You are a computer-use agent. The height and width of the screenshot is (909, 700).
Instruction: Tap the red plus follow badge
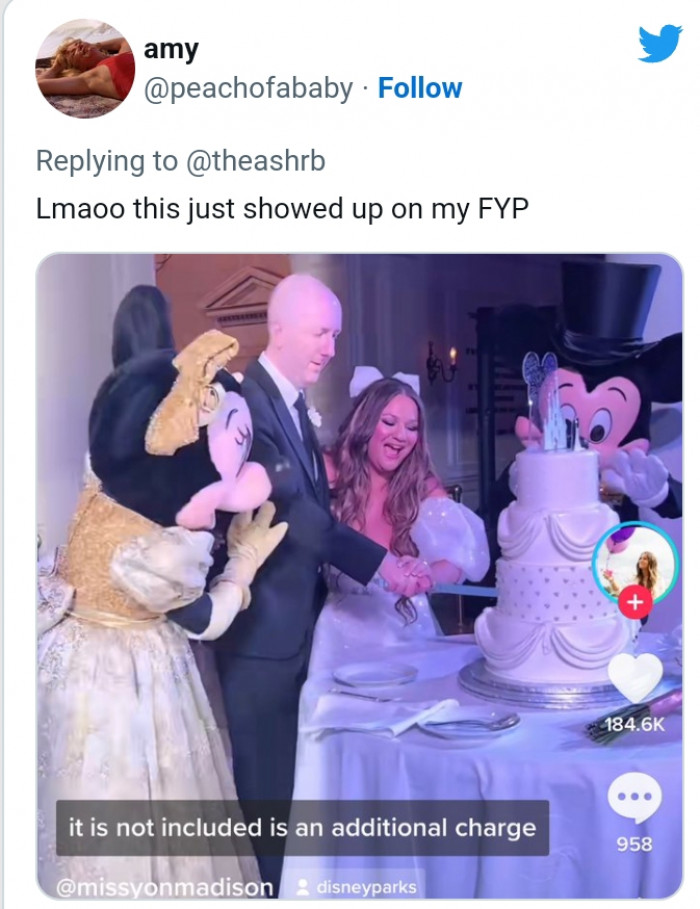coord(636,601)
